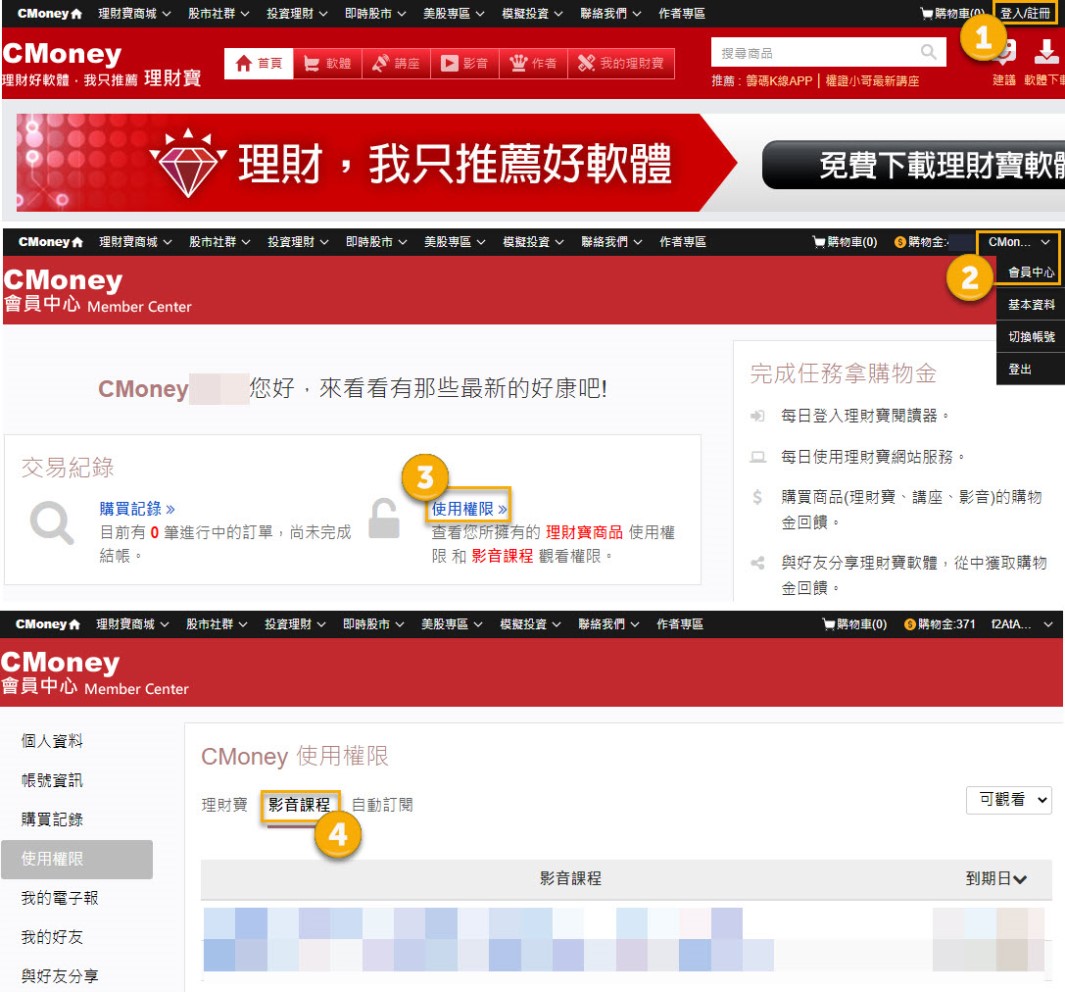
Task: Click the laptop icon beside 每日使用理財寶網站服務
Action: pos(757,457)
